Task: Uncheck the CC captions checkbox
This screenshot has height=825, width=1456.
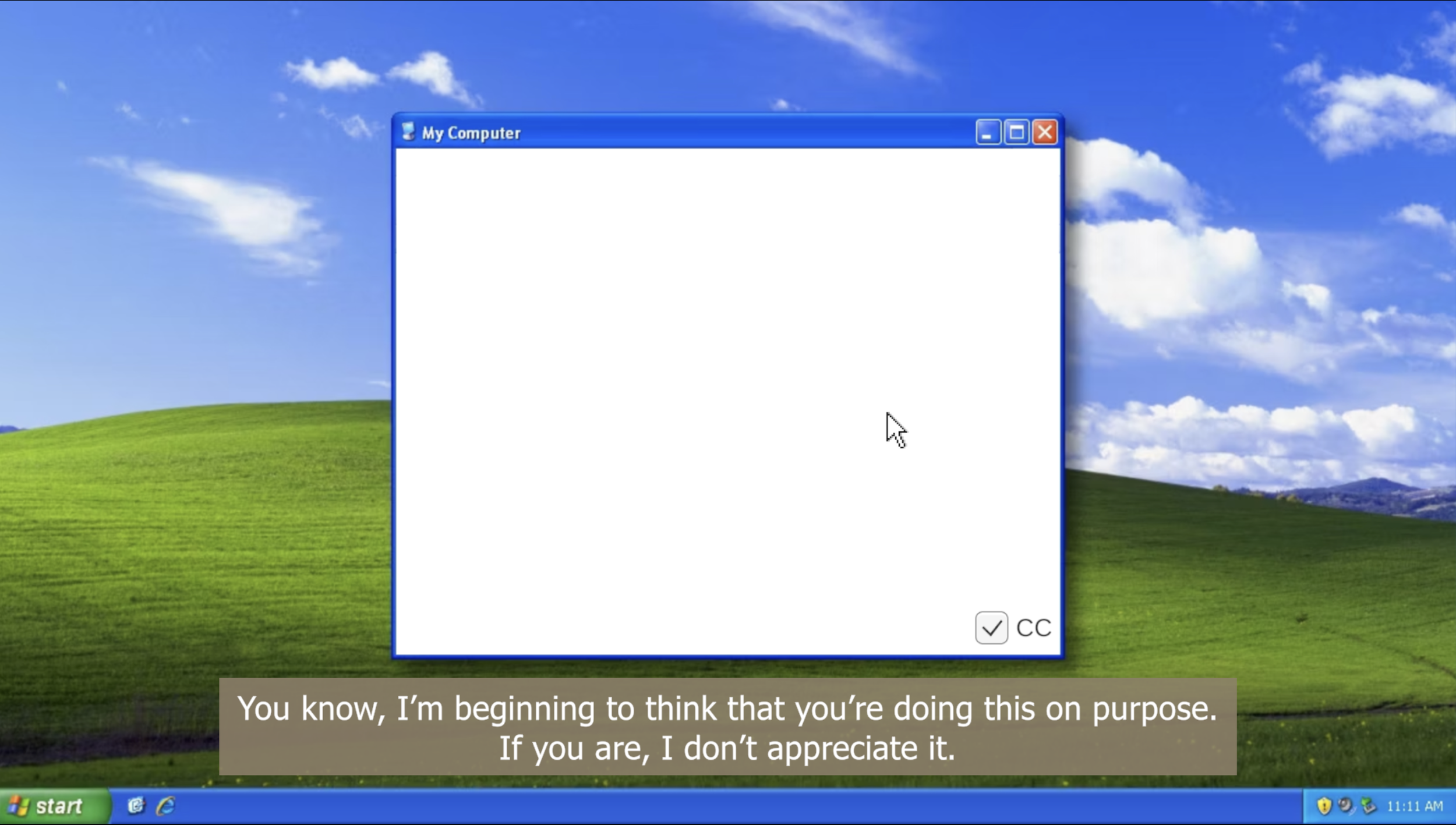Action: 991,628
